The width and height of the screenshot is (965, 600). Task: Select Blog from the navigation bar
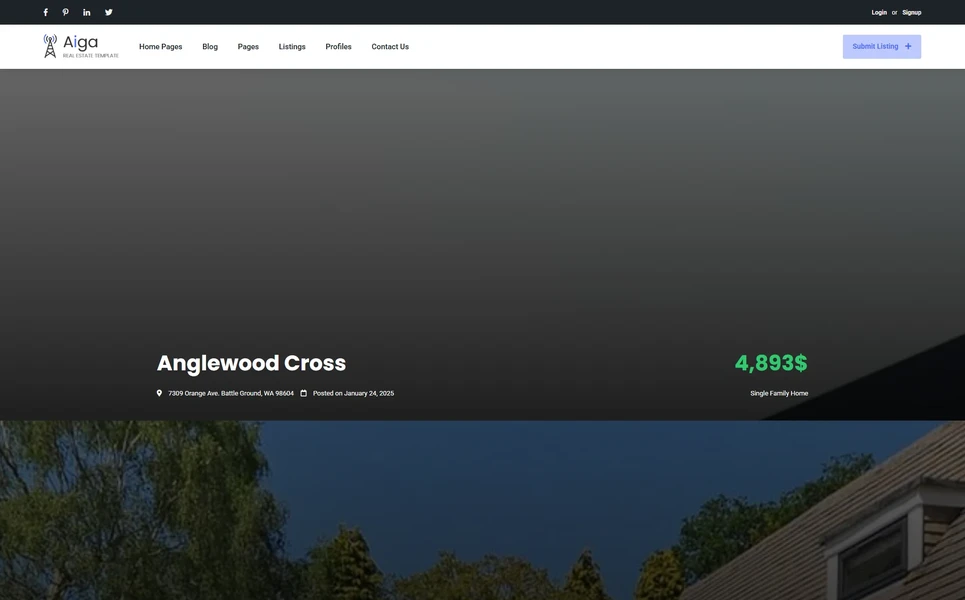click(209, 46)
